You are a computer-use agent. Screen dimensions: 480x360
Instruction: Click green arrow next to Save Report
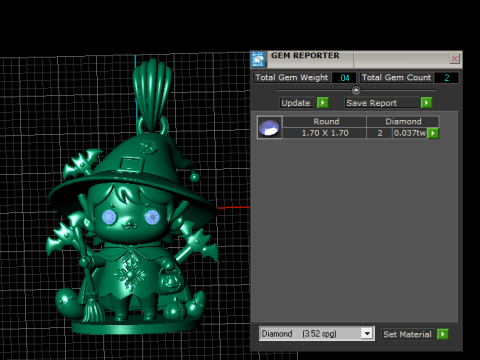(426, 103)
